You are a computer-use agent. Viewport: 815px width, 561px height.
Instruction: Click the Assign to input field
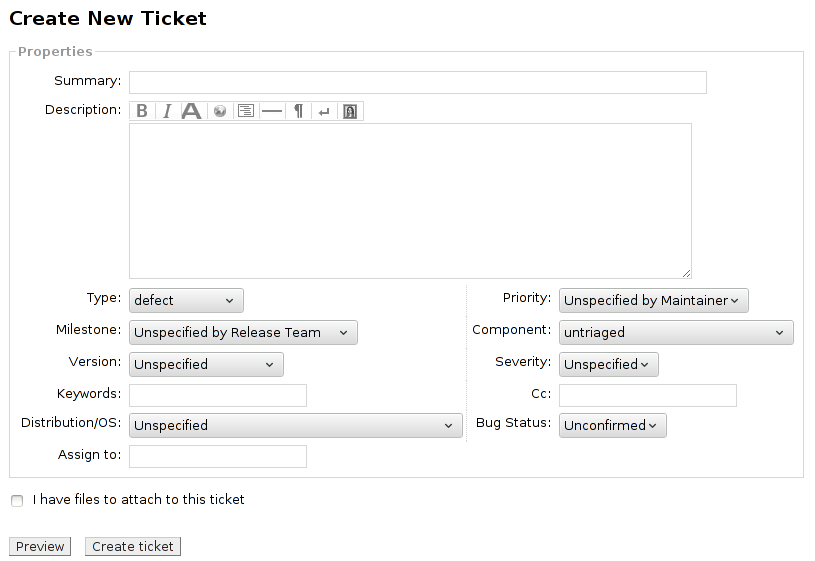[217, 457]
